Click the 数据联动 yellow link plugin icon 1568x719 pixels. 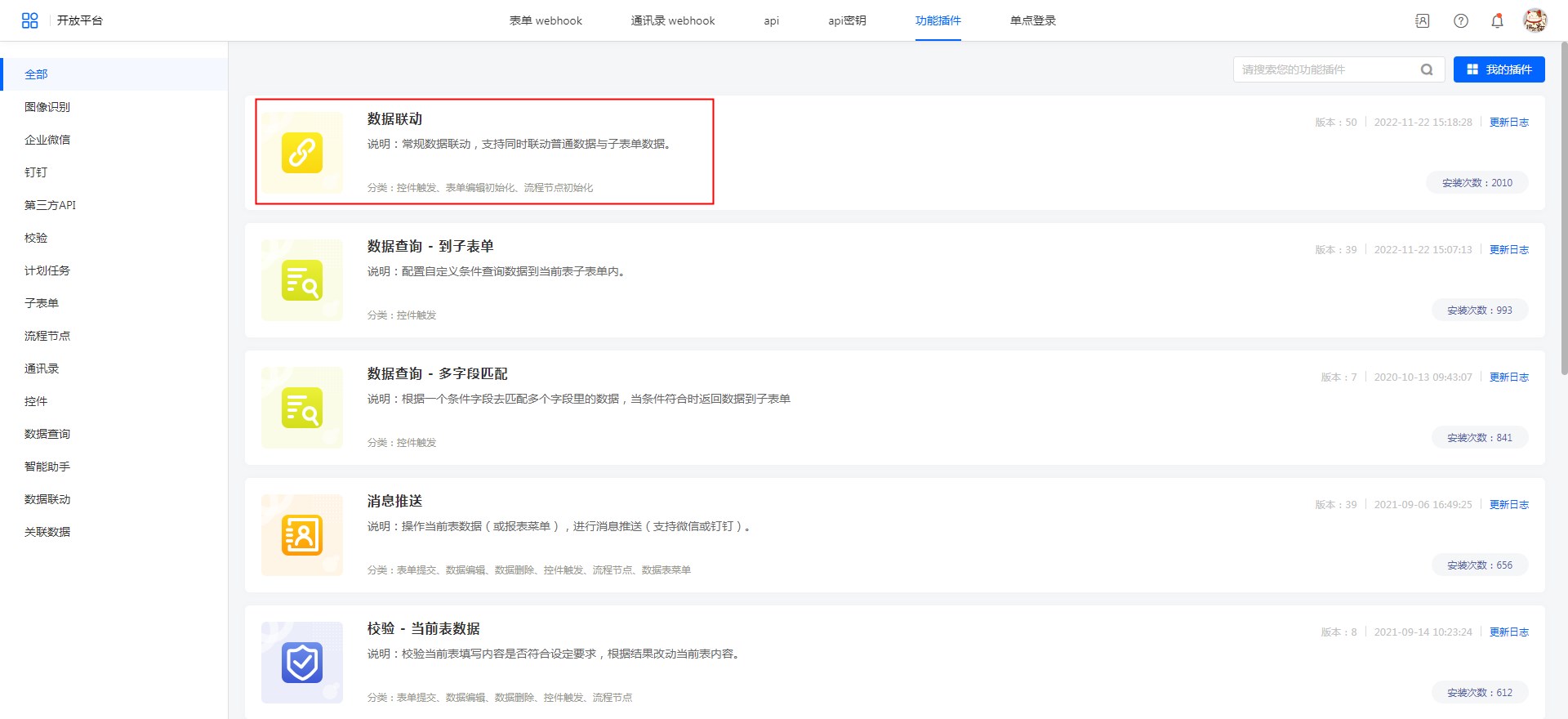tap(302, 153)
